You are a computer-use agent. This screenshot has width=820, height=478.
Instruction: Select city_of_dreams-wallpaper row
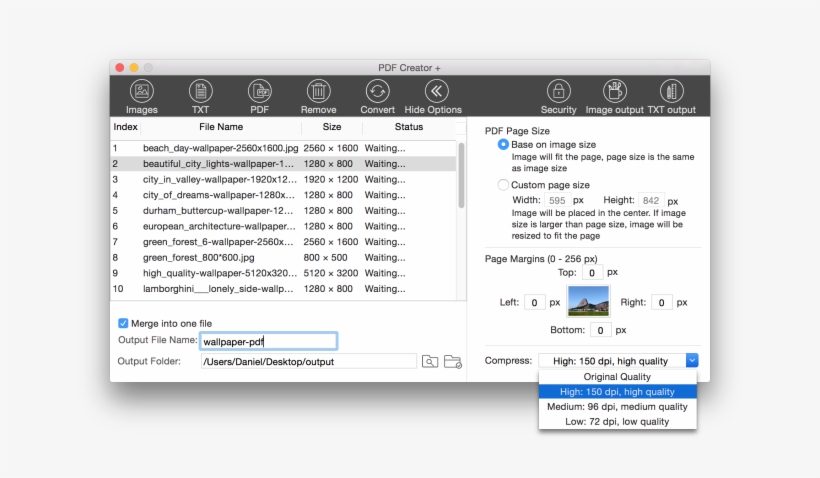pos(283,195)
